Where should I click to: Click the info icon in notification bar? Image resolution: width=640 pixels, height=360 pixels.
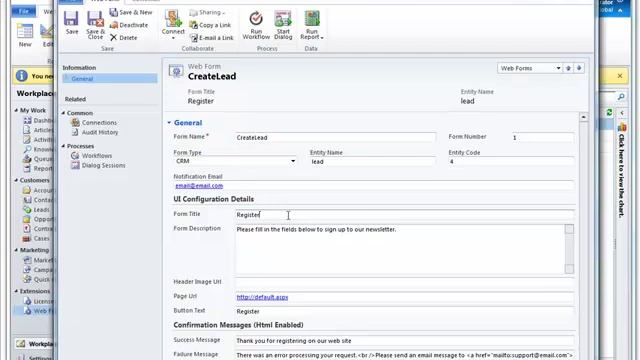click(22, 76)
